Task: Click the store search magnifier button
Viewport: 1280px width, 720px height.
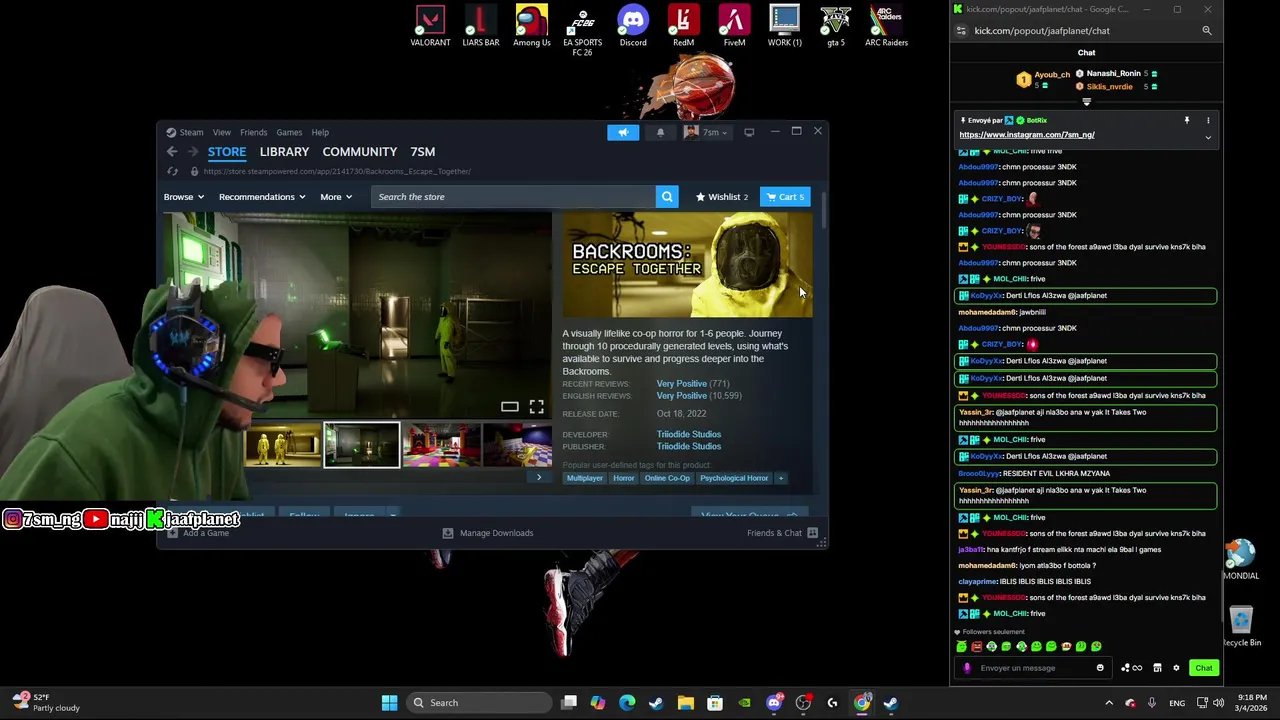Action: (667, 197)
